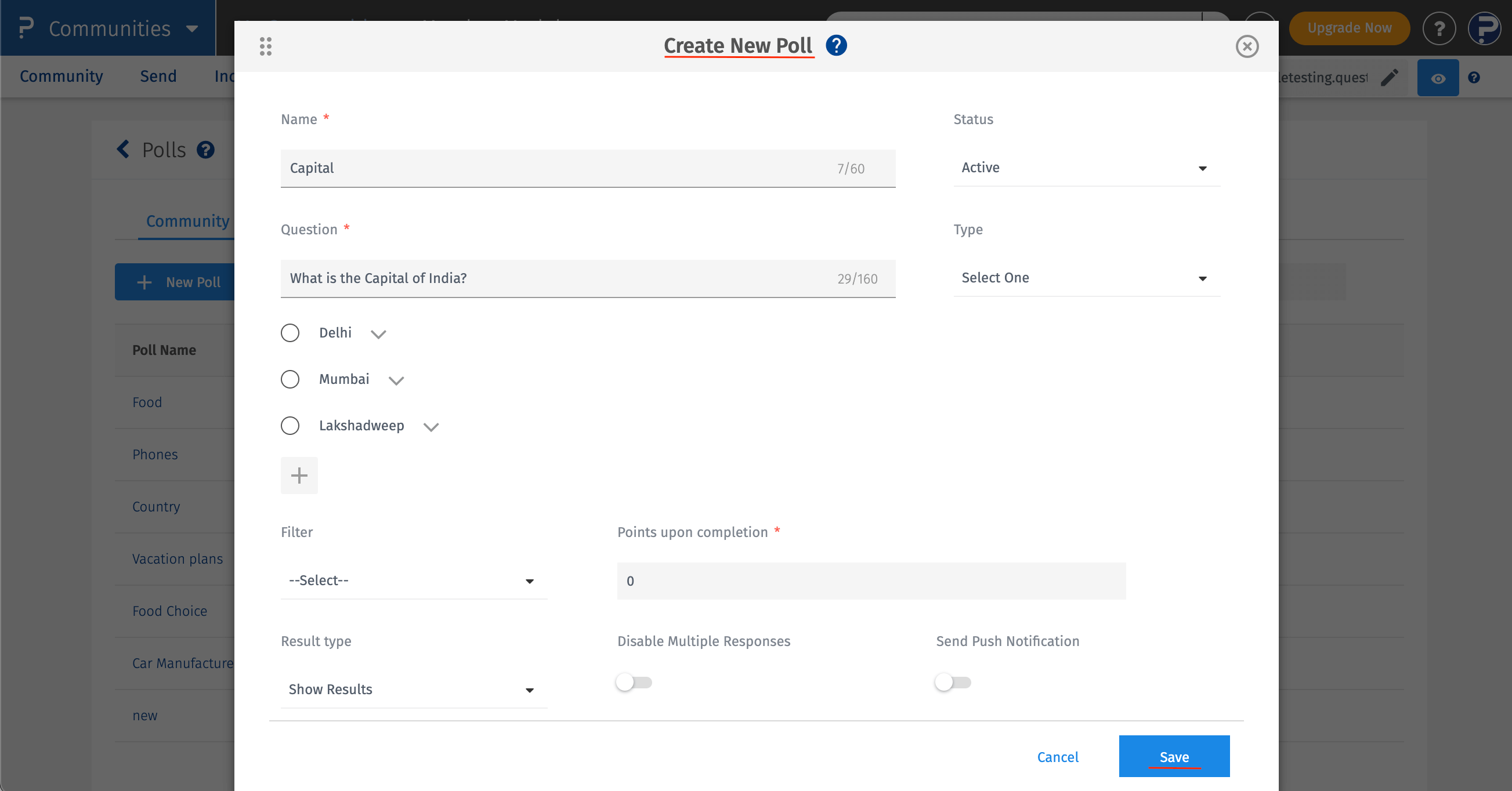The image size is (1512, 791).
Task: Click Upgrade Now
Action: click(x=1349, y=28)
